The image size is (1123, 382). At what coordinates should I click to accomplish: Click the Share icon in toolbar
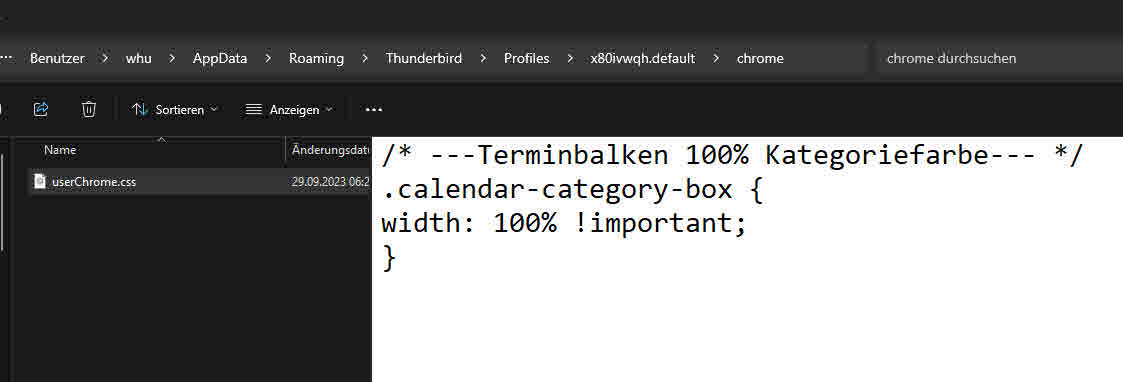(x=41, y=109)
